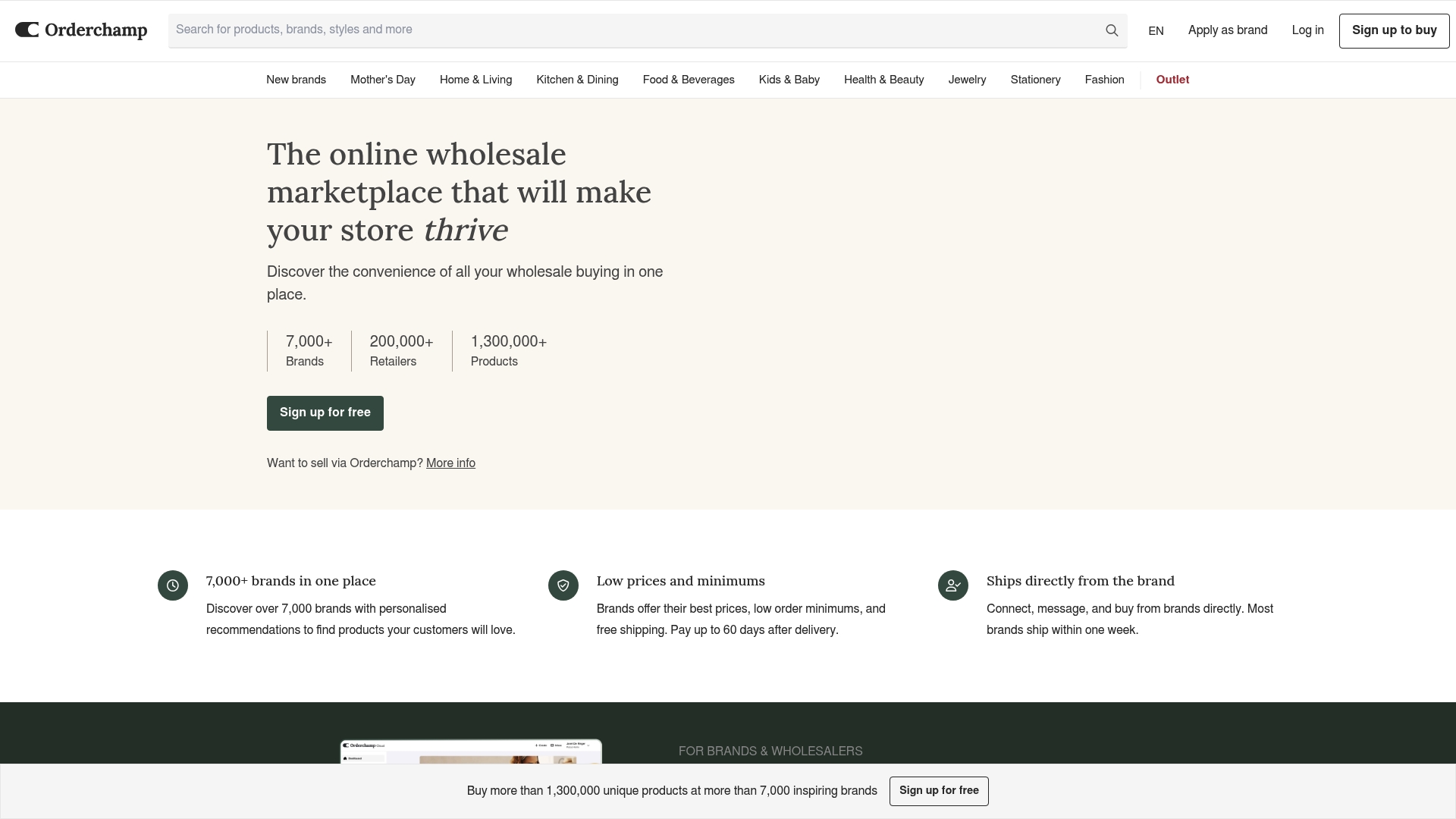Click the clock icon beside 7,000+ brands
1456x819 pixels.
click(x=173, y=585)
